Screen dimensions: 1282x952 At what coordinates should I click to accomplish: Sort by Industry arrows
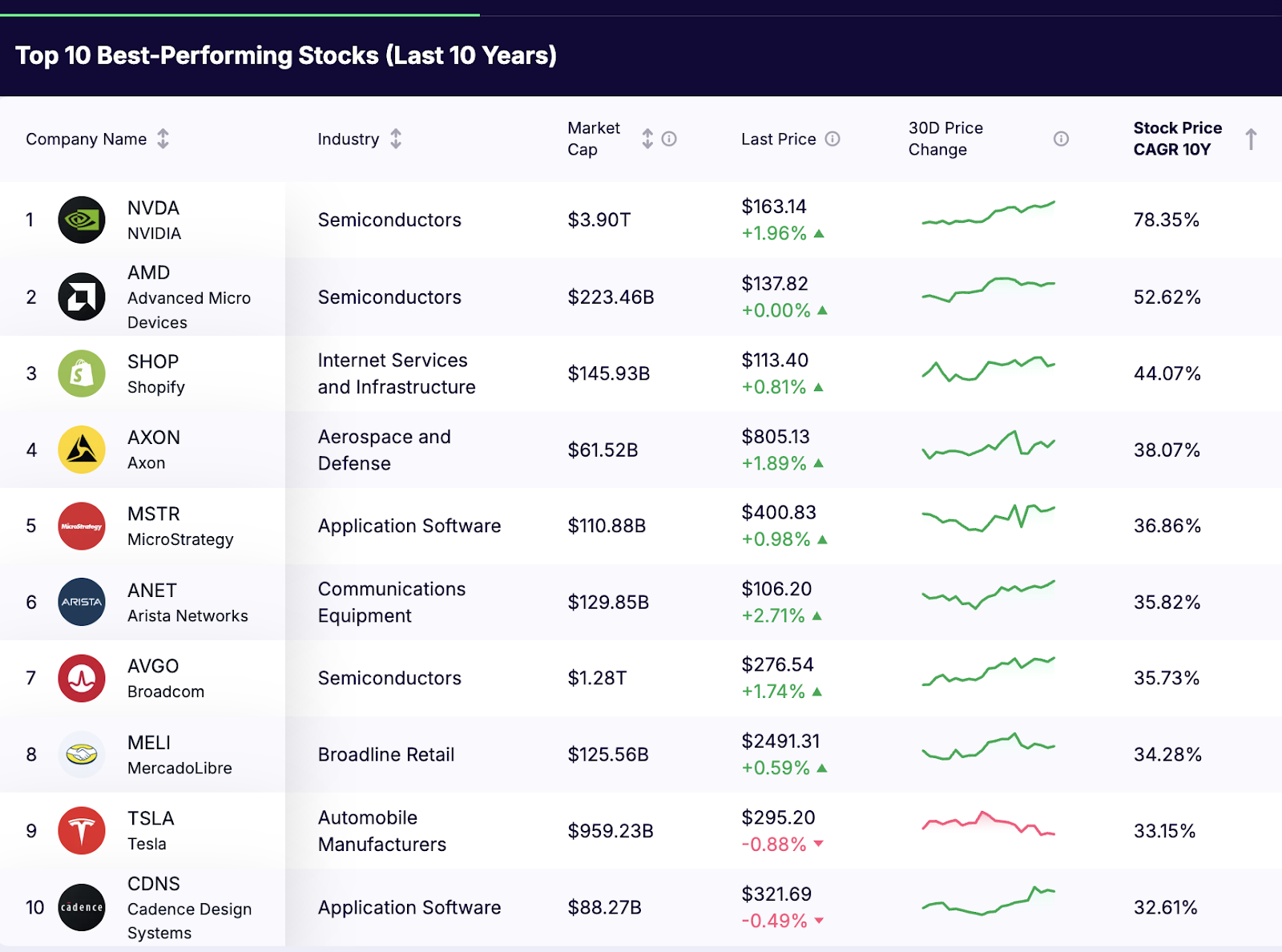point(396,139)
